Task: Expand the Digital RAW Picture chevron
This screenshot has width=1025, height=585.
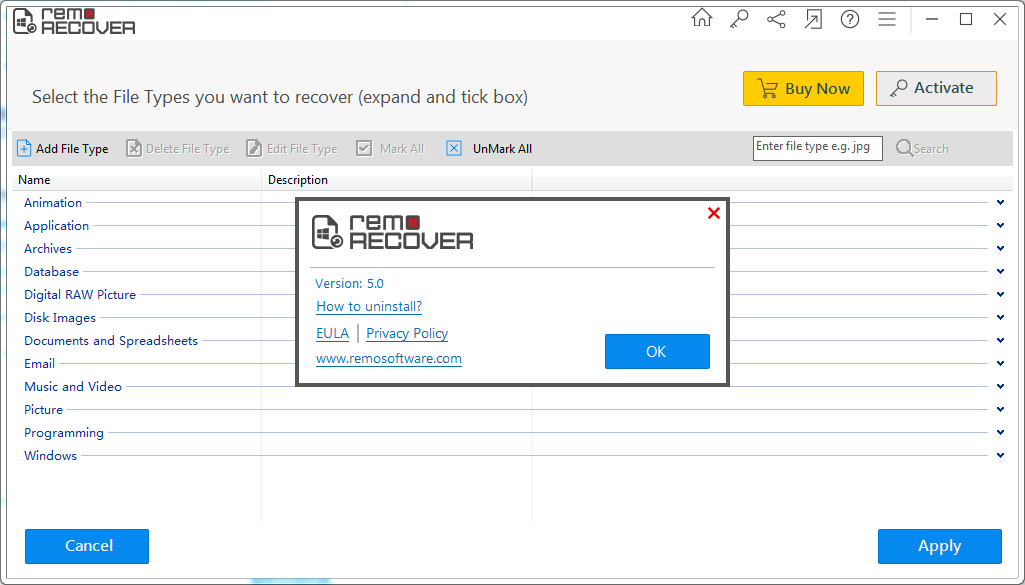Action: point(1000,294)
